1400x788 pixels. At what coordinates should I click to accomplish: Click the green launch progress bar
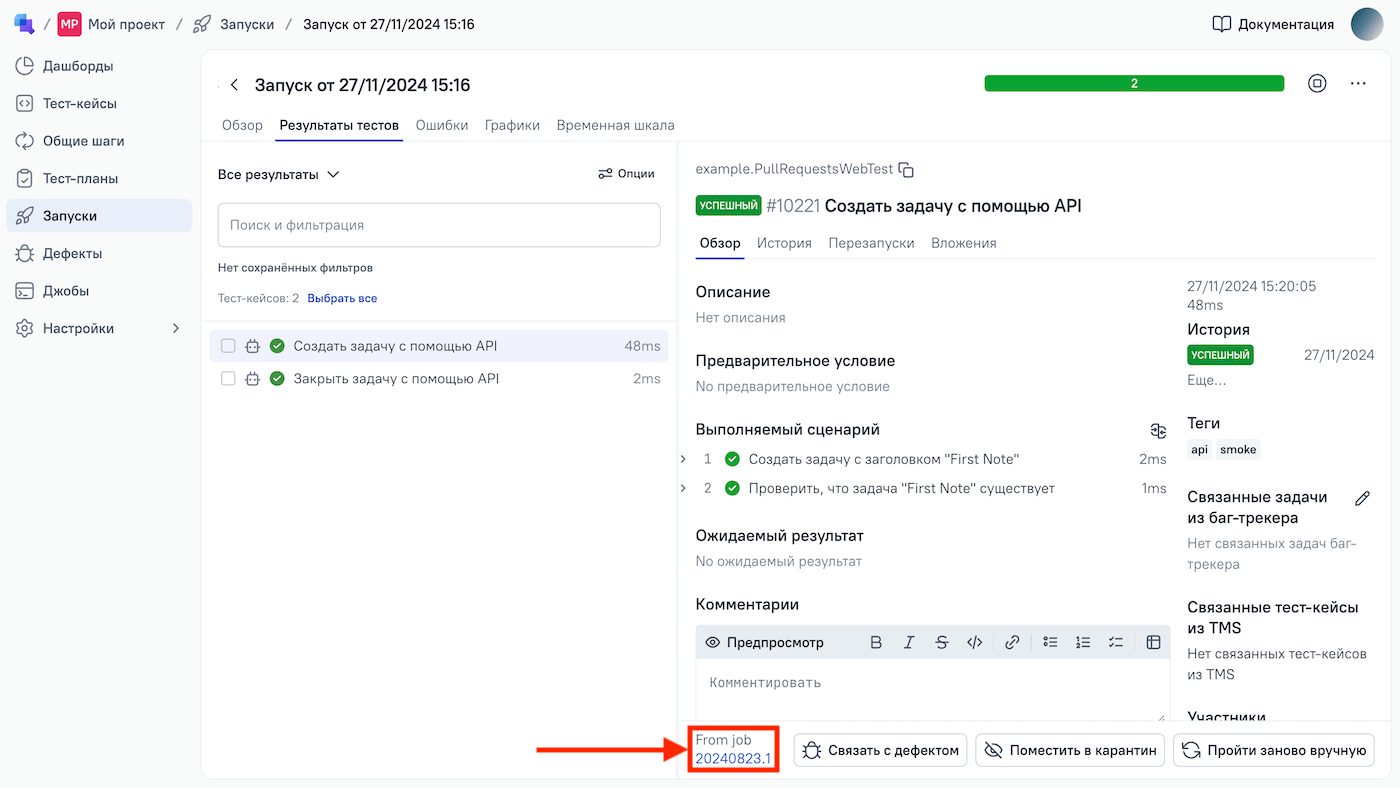click(1133, 84)
